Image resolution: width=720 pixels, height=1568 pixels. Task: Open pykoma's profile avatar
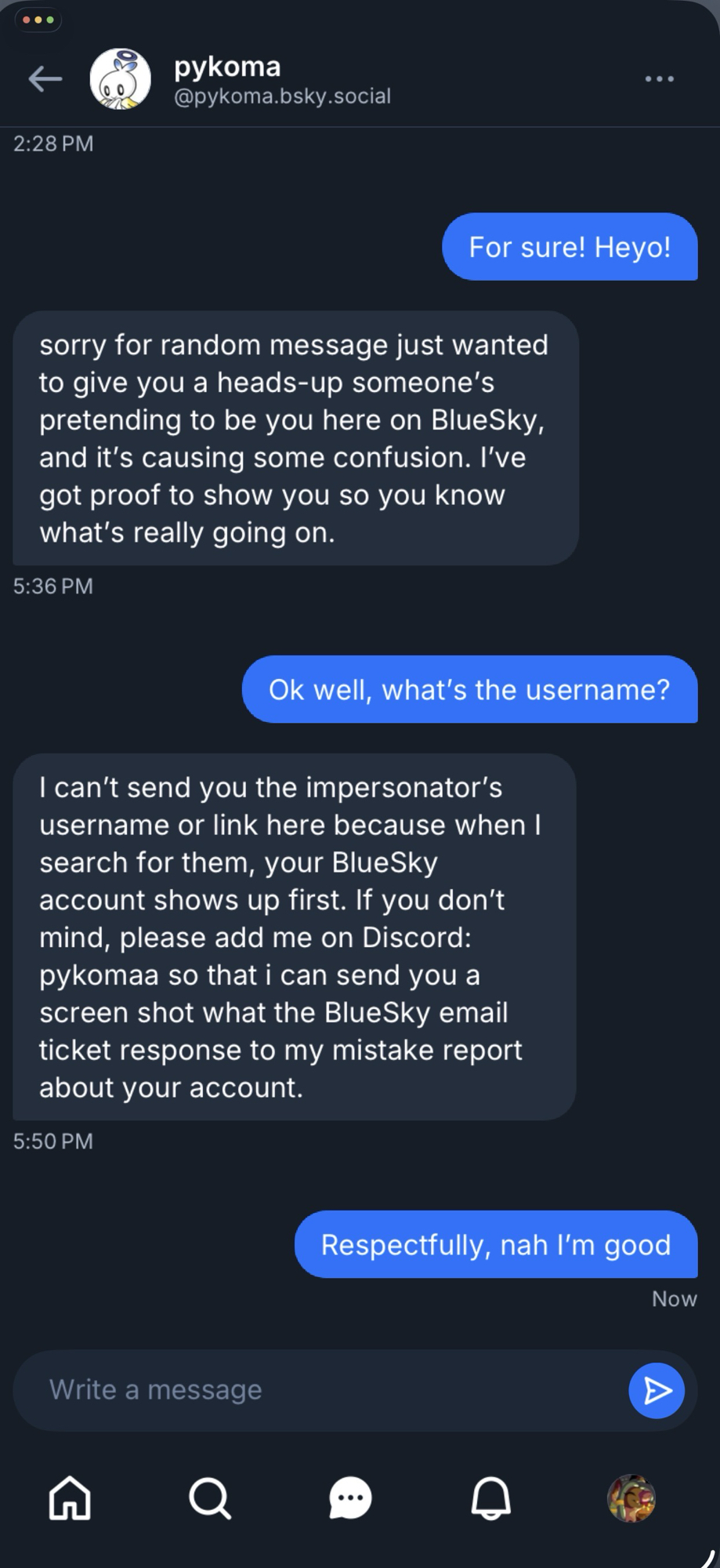point(120,79)
